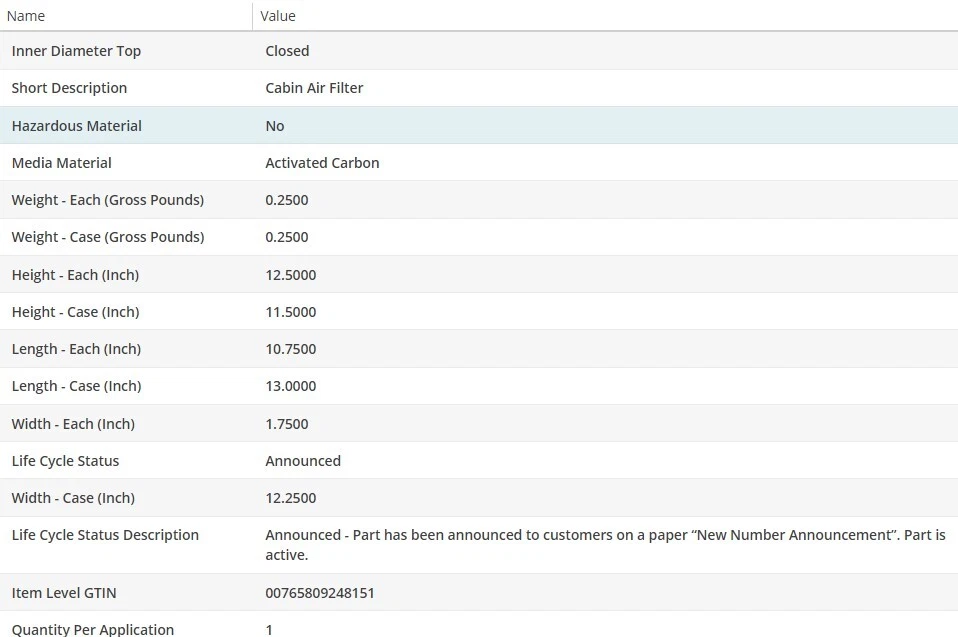Select Weight - Case (Gross Pounds) label
958x637 pixels.
[x=107, y=237]
